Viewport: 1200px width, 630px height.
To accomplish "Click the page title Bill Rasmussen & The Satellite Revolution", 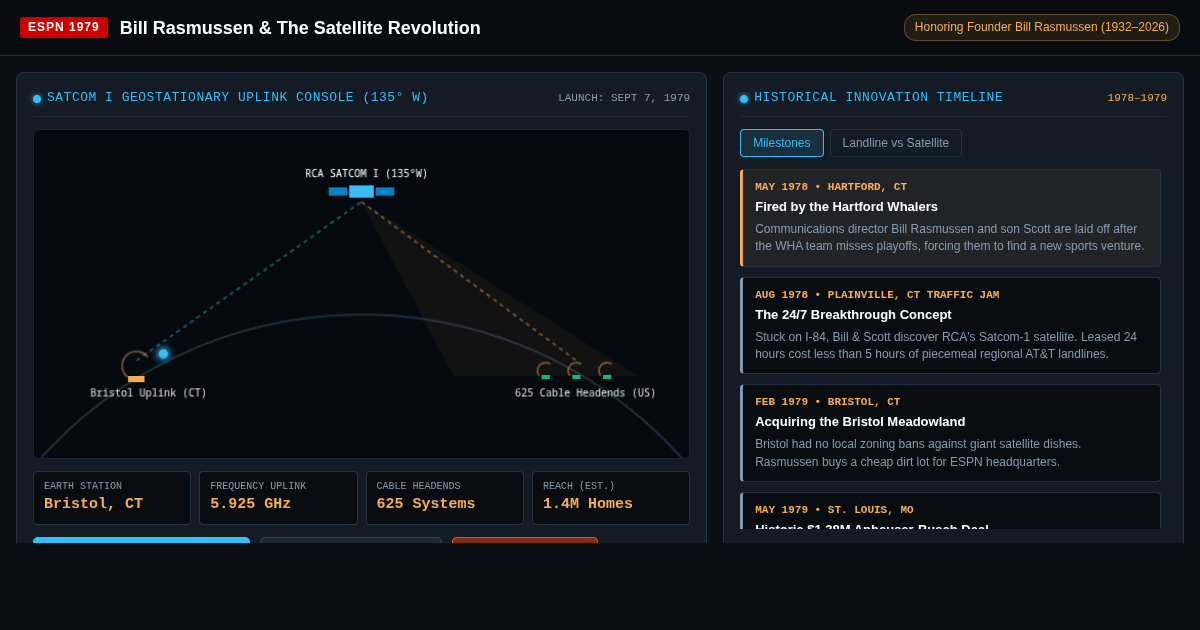I will click(x=300, y=28).
